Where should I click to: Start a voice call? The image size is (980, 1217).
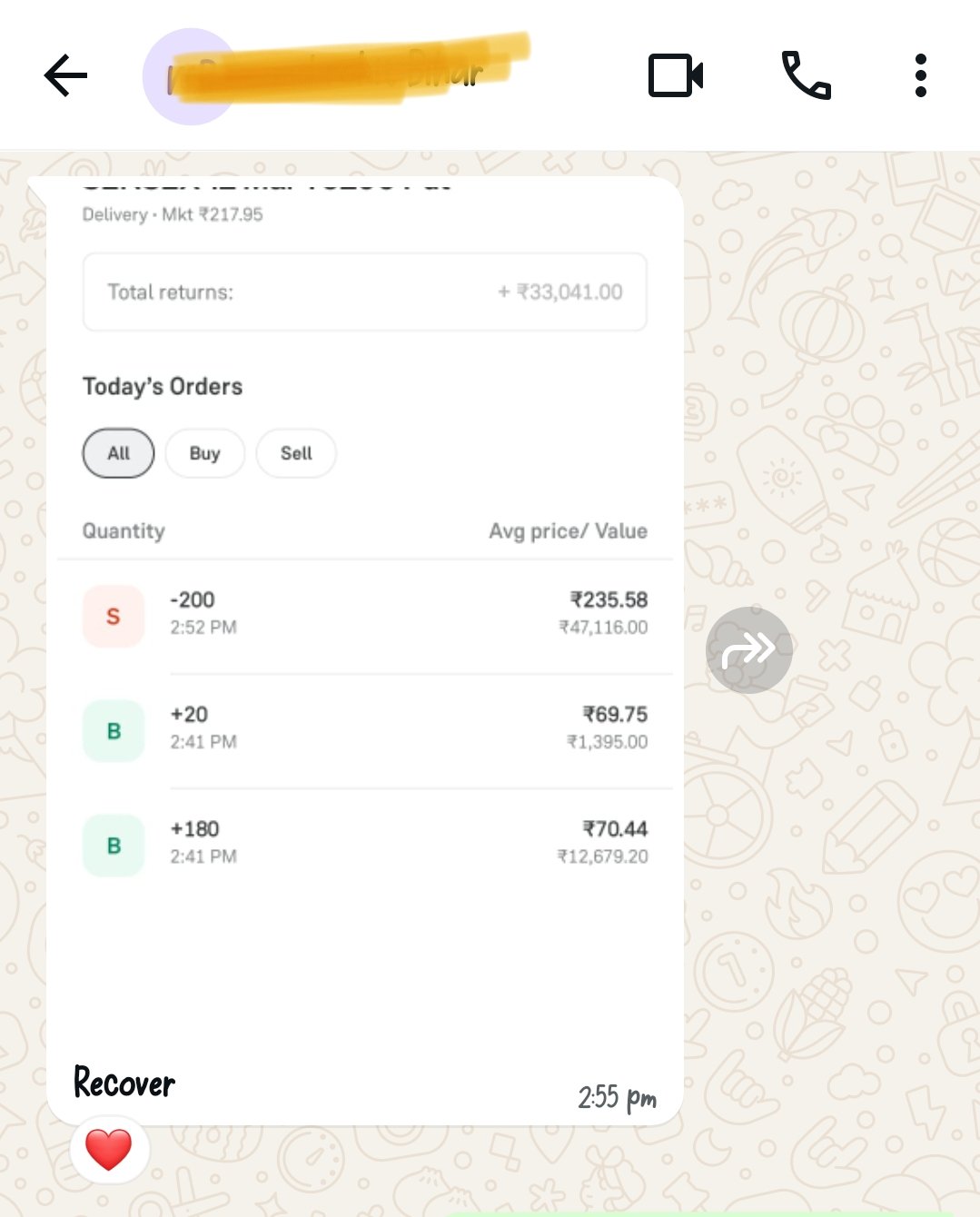coord(806,75)
